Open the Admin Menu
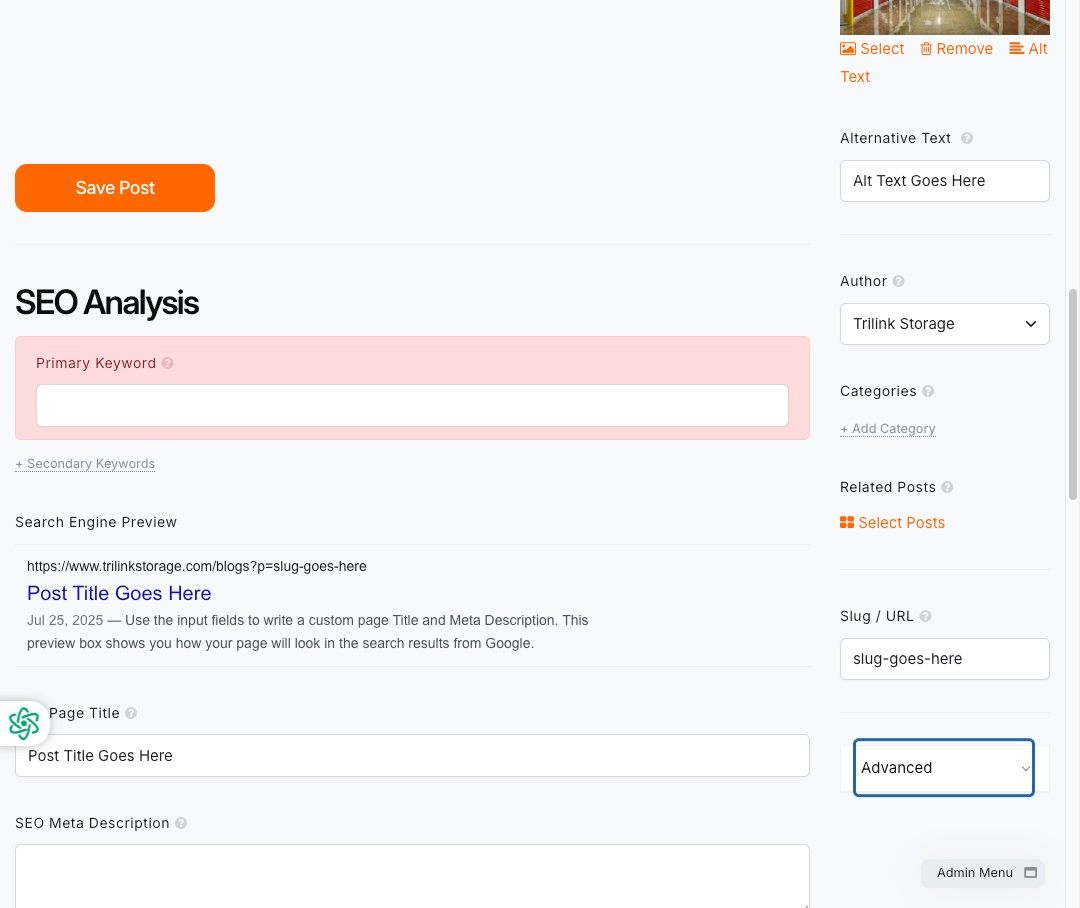The image size is (1080, 908). pos(983,873)
